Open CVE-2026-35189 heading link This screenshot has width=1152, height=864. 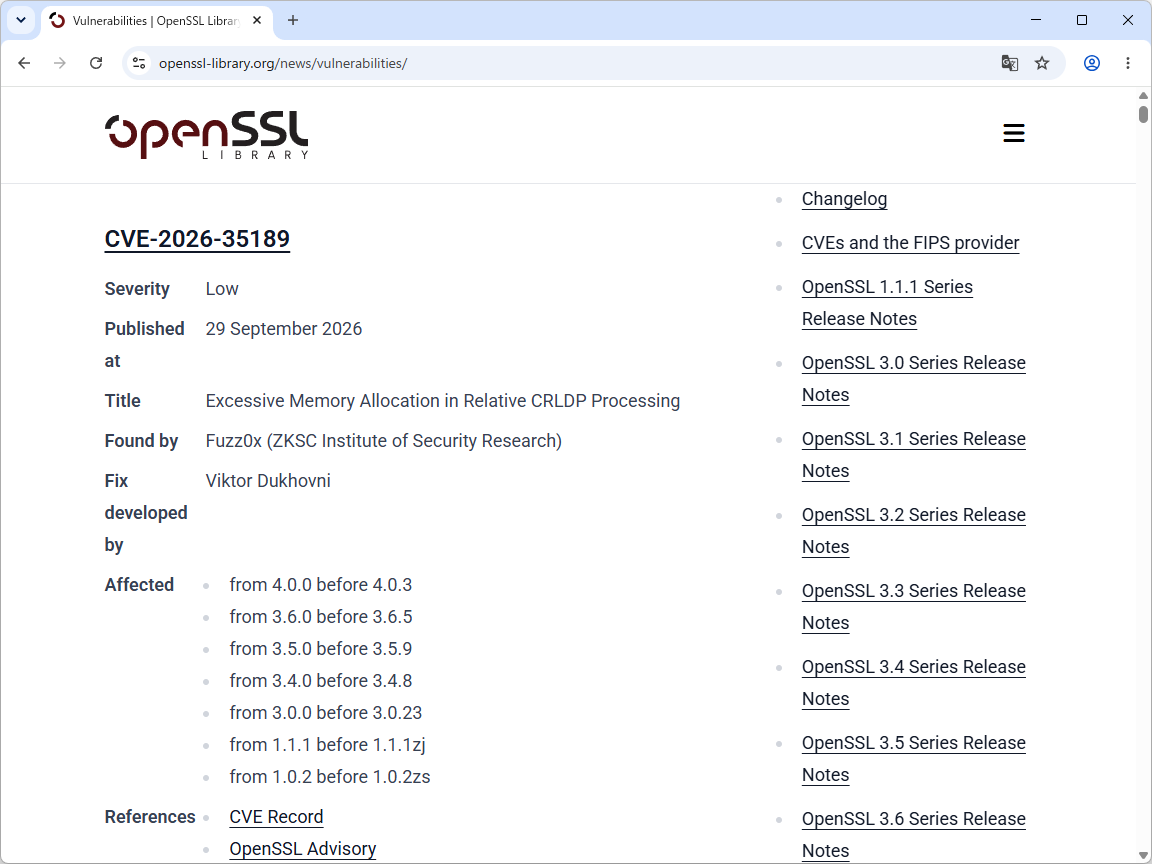point(197,239)
